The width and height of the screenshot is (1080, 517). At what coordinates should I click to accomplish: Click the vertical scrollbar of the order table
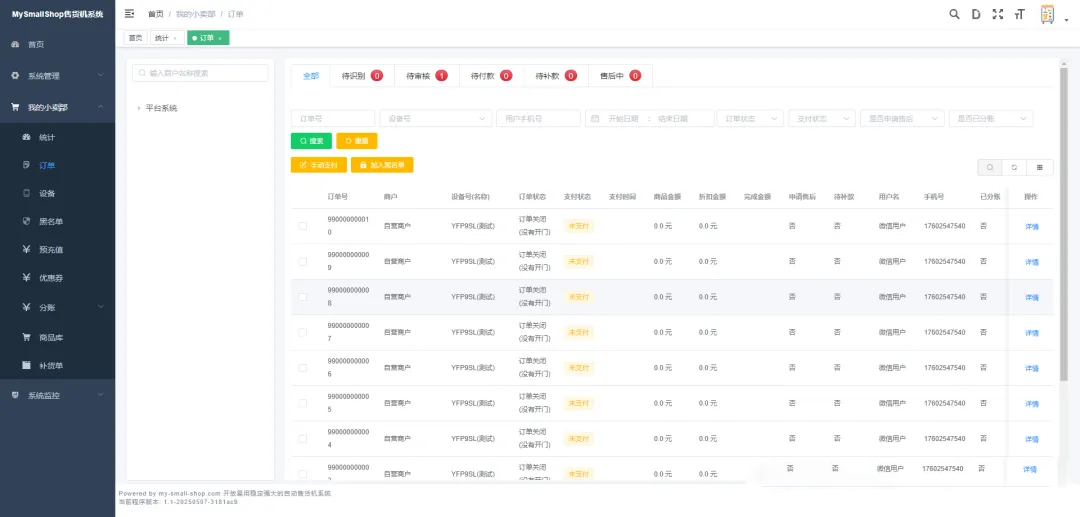click(1064, 224)
